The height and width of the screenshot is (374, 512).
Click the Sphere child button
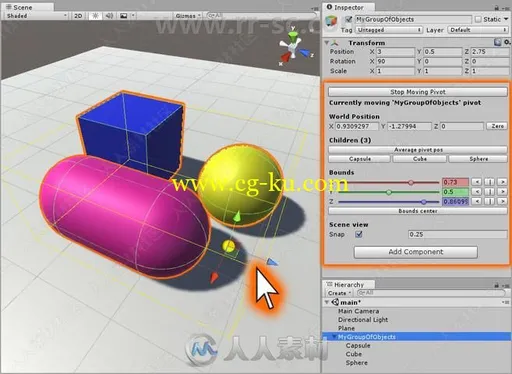(x=478, y=159)
